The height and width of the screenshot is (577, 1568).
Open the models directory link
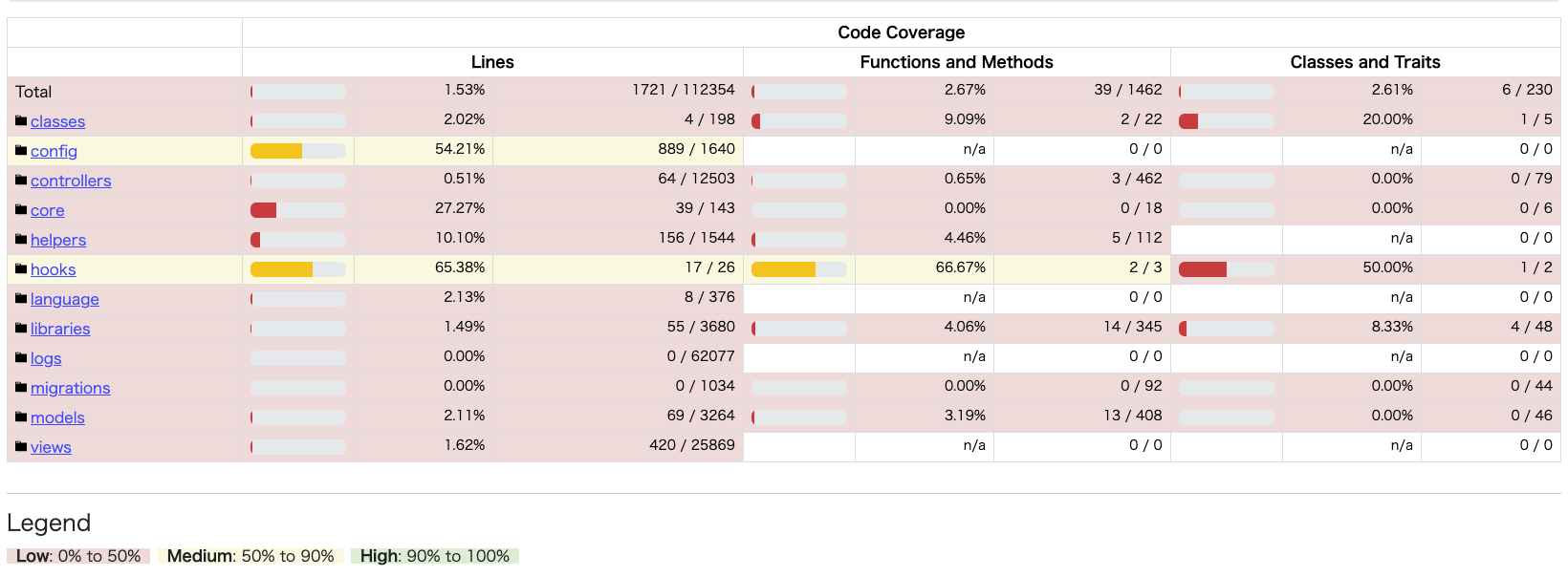point(57,417)
